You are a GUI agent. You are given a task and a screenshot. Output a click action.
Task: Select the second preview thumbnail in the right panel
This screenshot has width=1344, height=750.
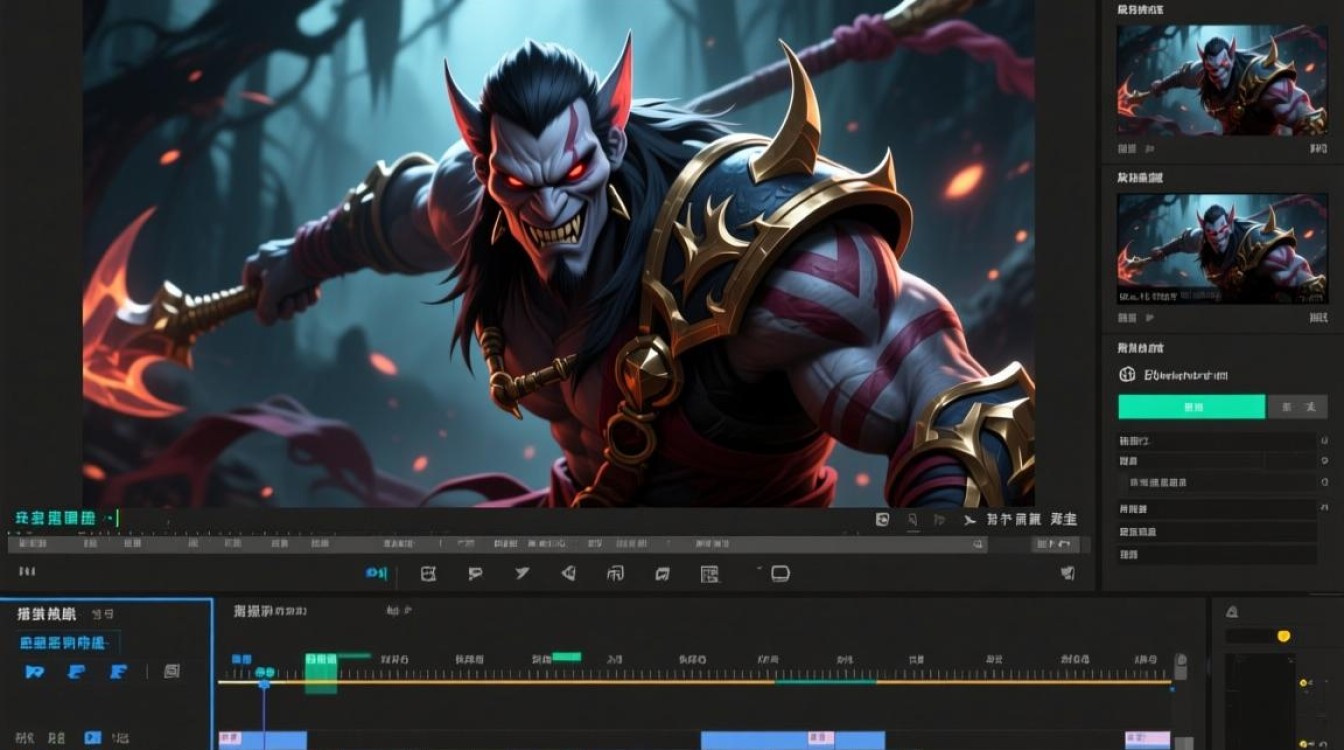coord(1222,249)
